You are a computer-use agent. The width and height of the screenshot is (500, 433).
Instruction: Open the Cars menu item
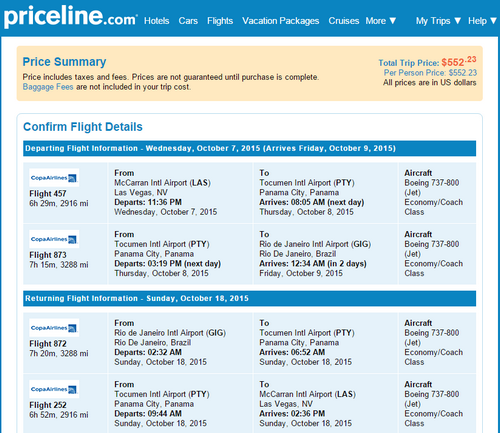[x=188, y=21]
